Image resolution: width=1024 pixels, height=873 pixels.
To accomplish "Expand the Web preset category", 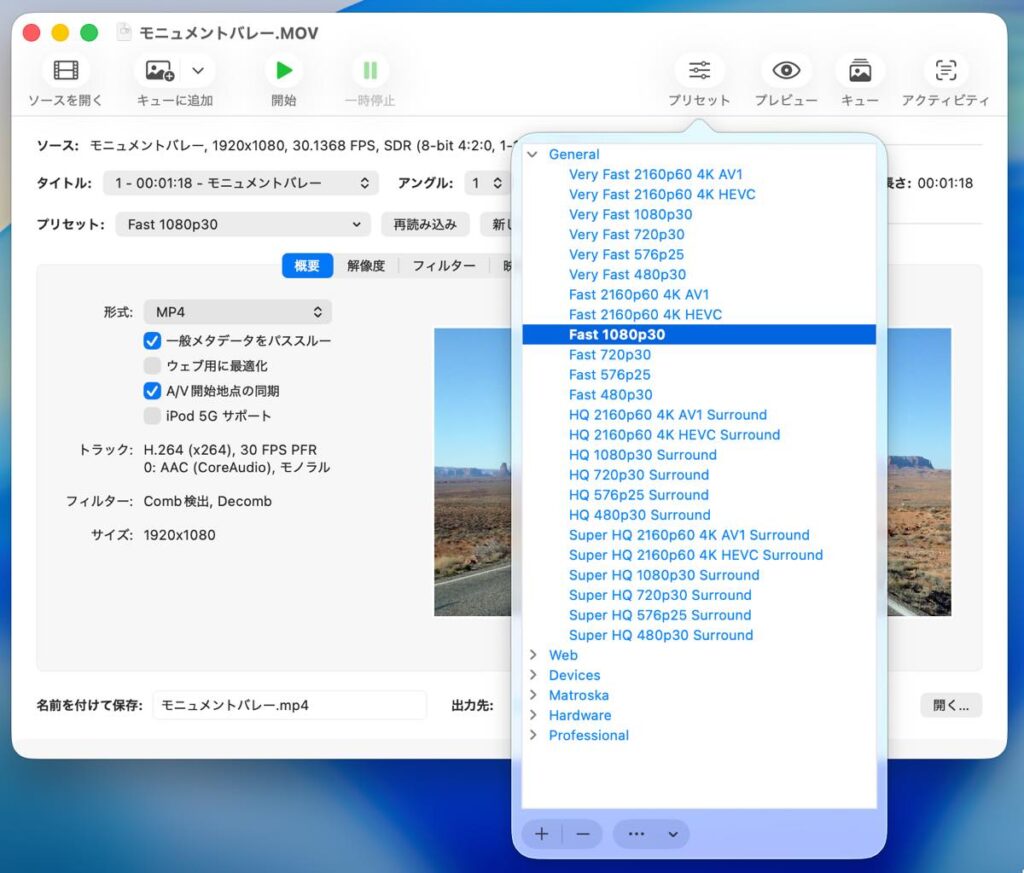I will [533, 655].
